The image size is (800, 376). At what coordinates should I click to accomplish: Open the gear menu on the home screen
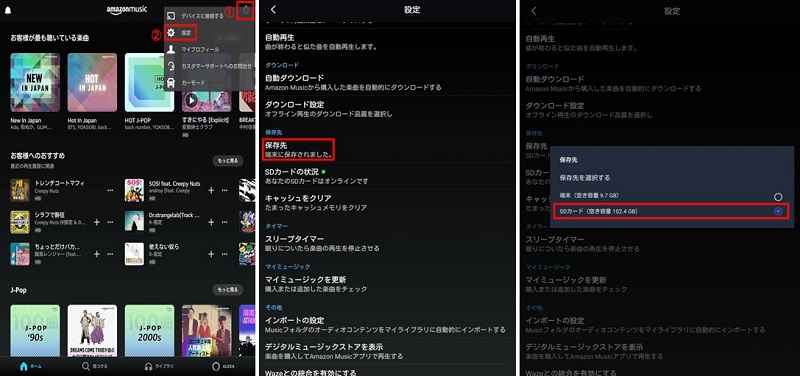[x=246, y=10]
